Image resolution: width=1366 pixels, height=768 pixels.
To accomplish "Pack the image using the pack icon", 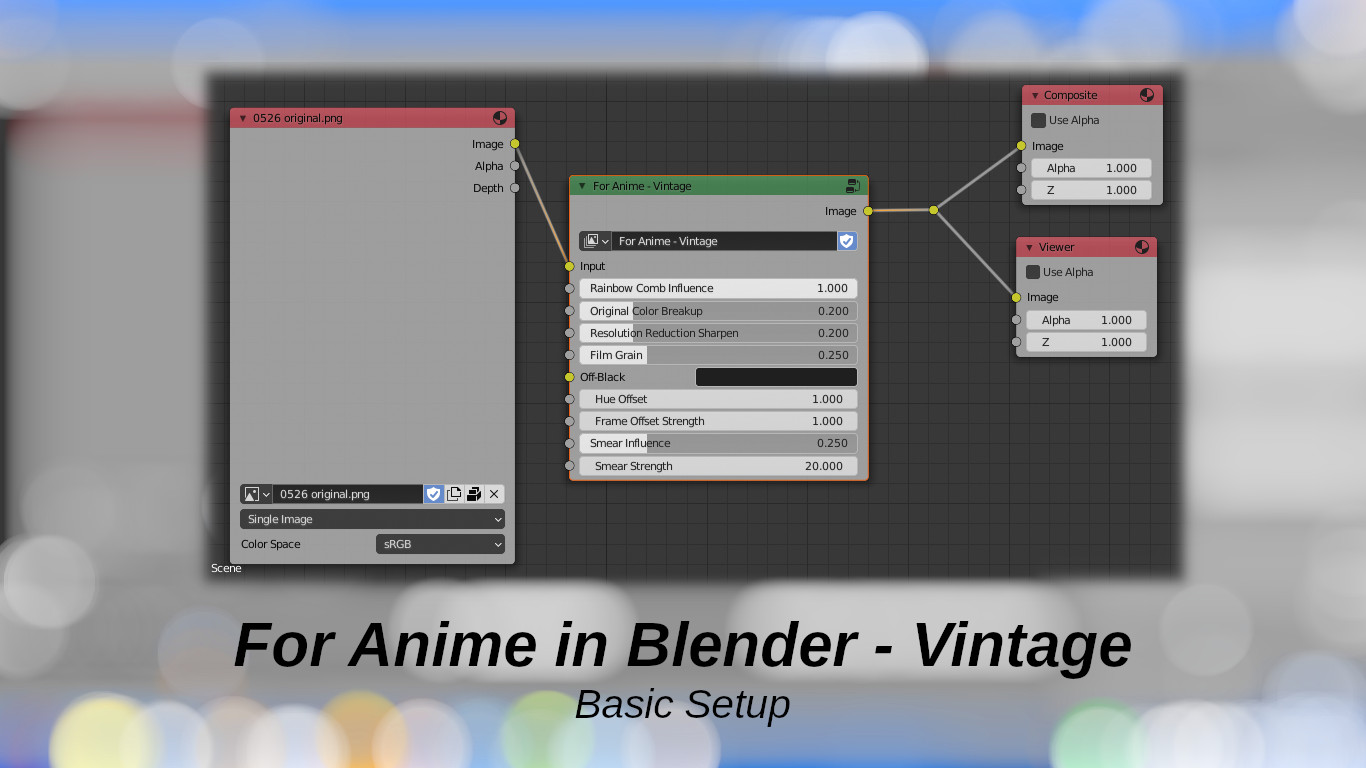I will [x=472, y=493].
